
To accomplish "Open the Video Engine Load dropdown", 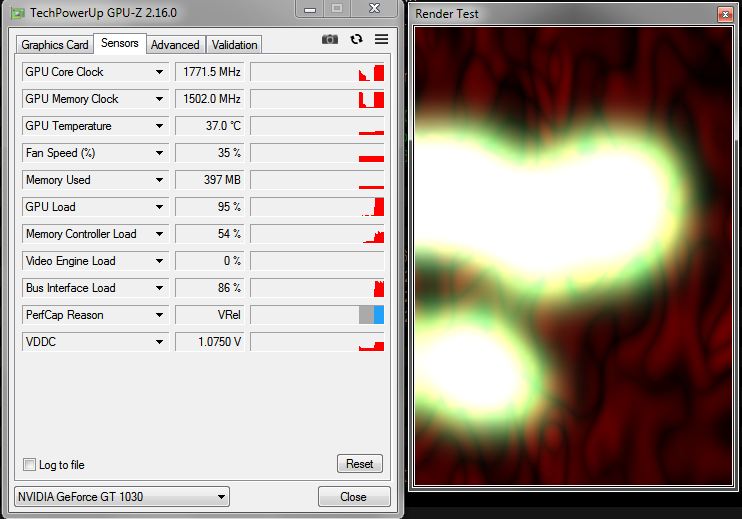I will [159, 261].
